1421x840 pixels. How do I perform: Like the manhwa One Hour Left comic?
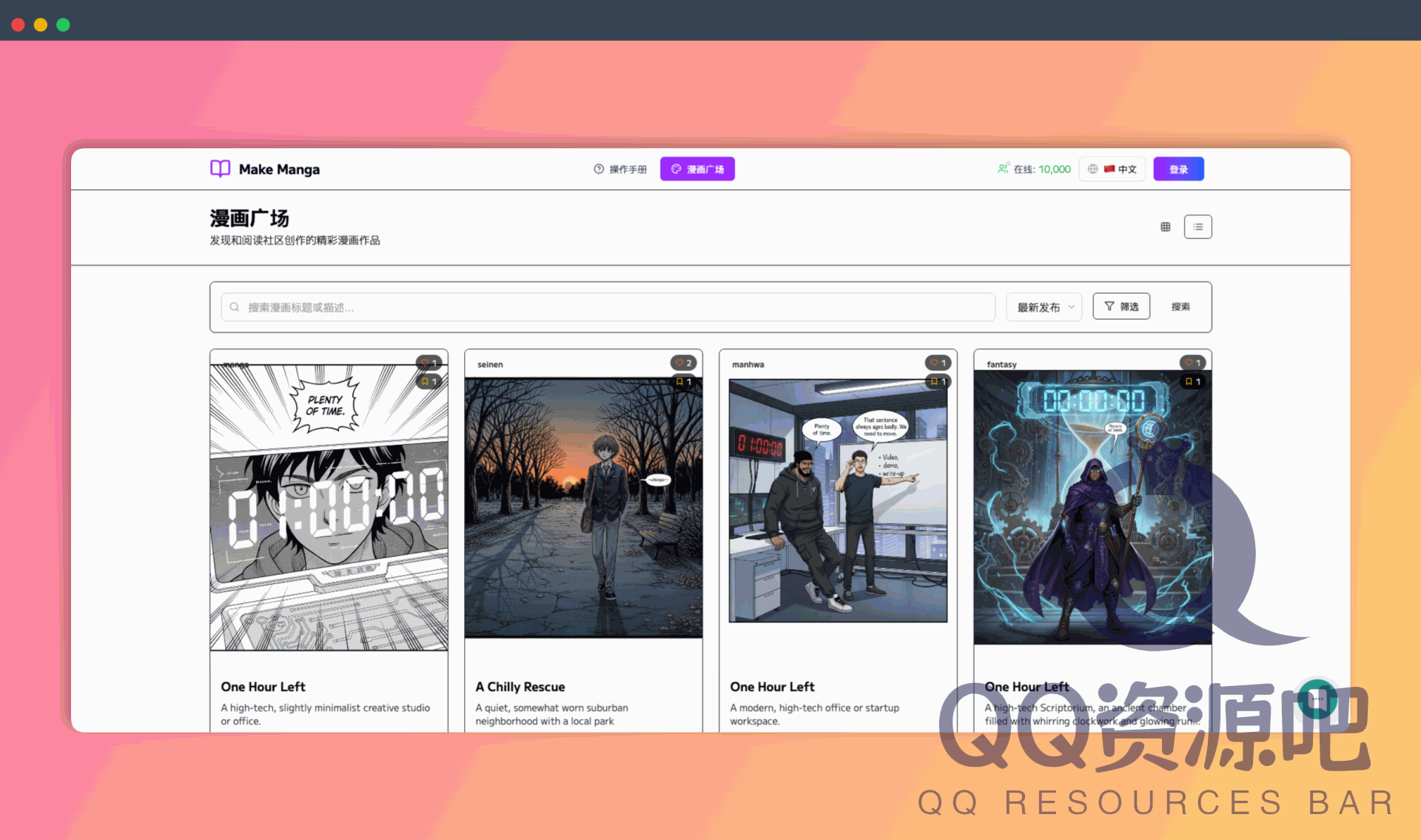pos(938,363)
